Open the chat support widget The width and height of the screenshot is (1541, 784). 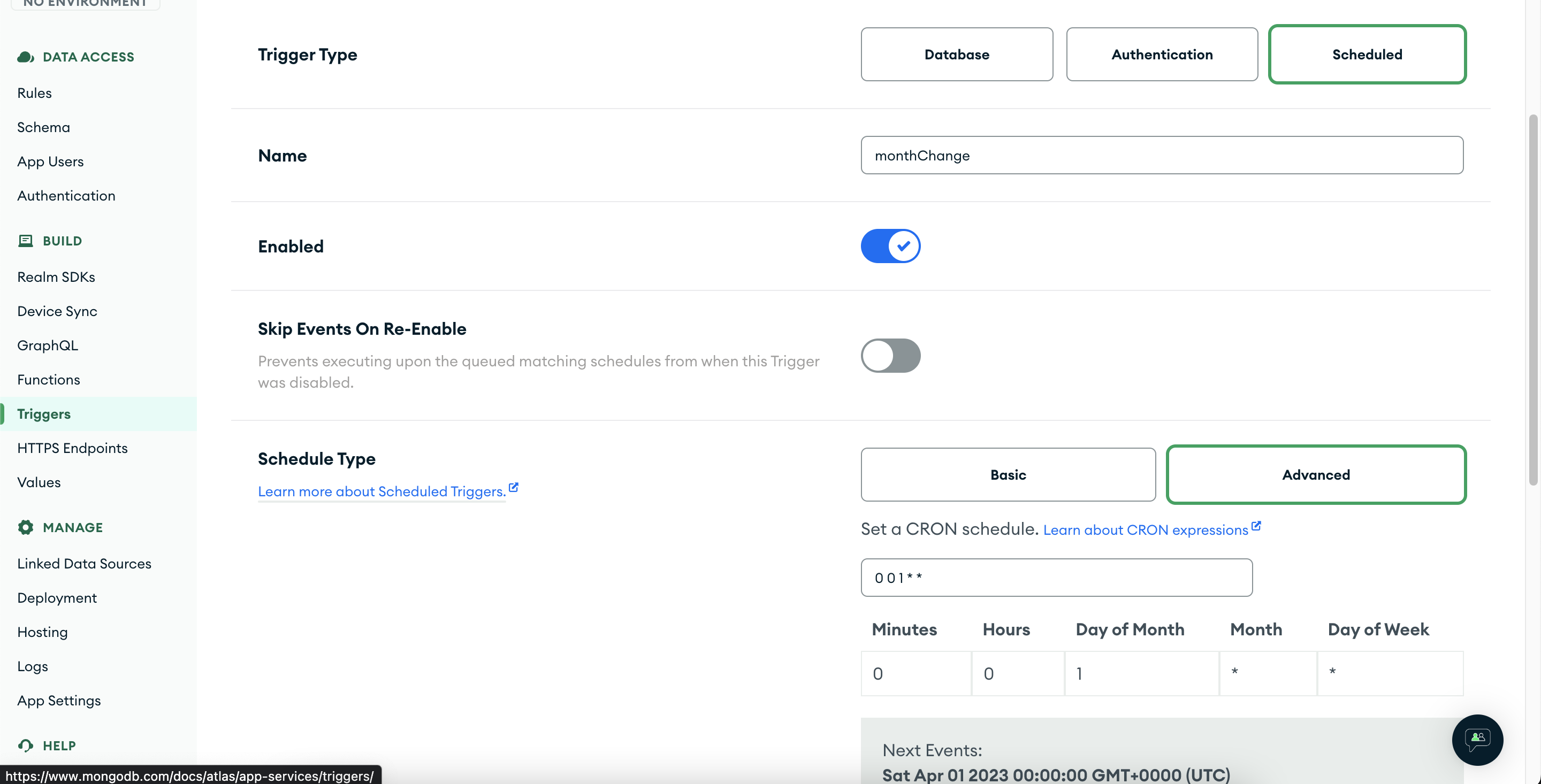(x=1477, y=740)
